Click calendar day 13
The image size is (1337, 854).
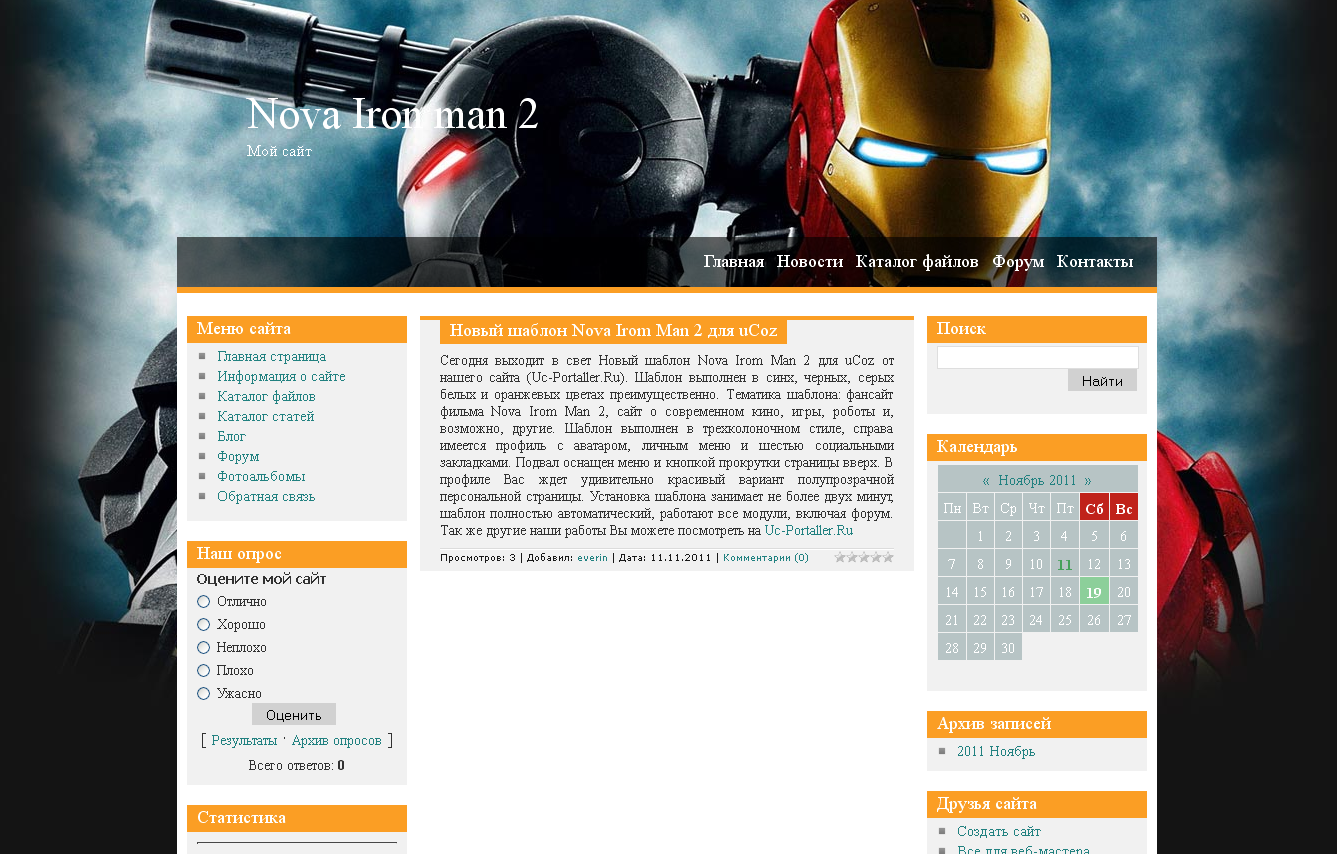click(x=1124, y=565)
